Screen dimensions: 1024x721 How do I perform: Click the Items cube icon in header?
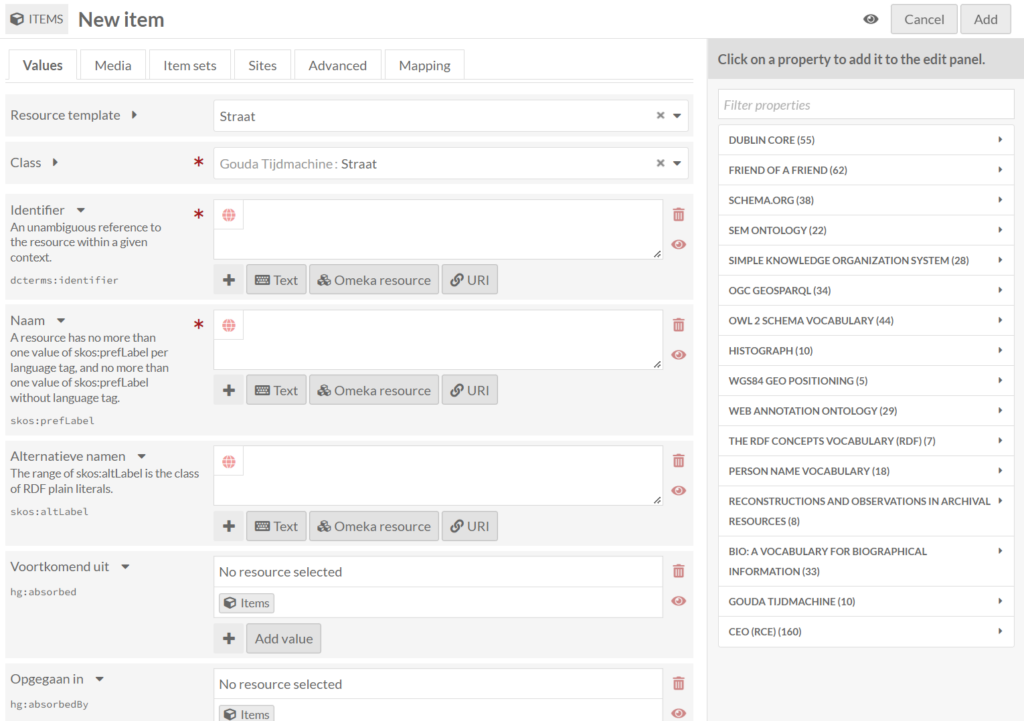point(17,19)
